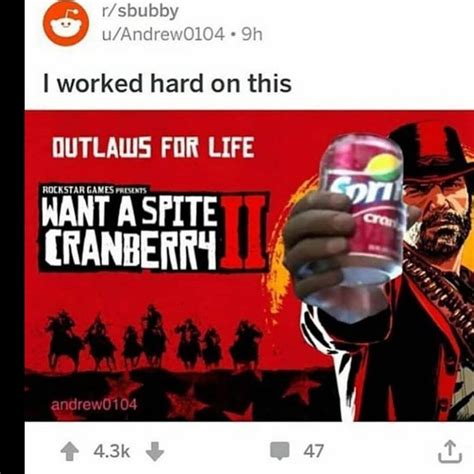
Task: Click the 4.3k vote count
Action: click(112, 451)
